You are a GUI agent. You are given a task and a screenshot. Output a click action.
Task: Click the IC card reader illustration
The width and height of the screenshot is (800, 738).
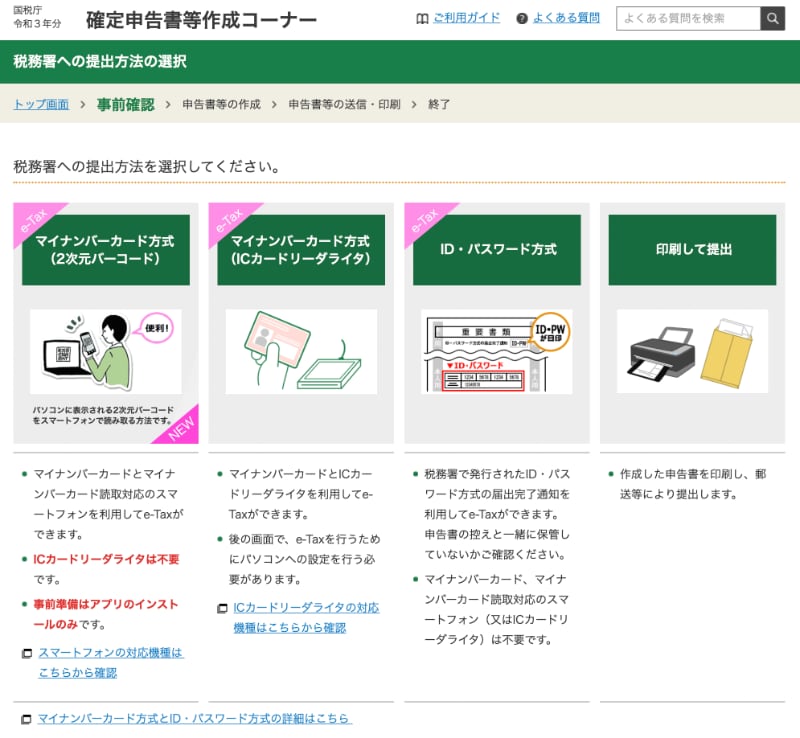pos(301,351)
